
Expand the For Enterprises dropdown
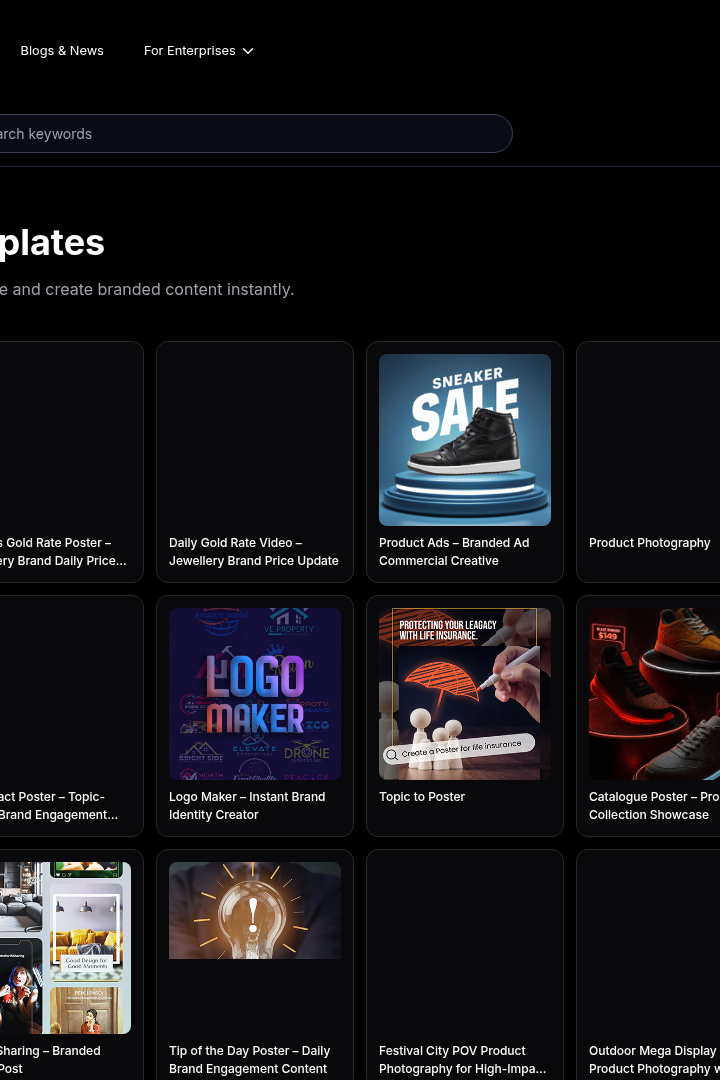click(198, 51)
